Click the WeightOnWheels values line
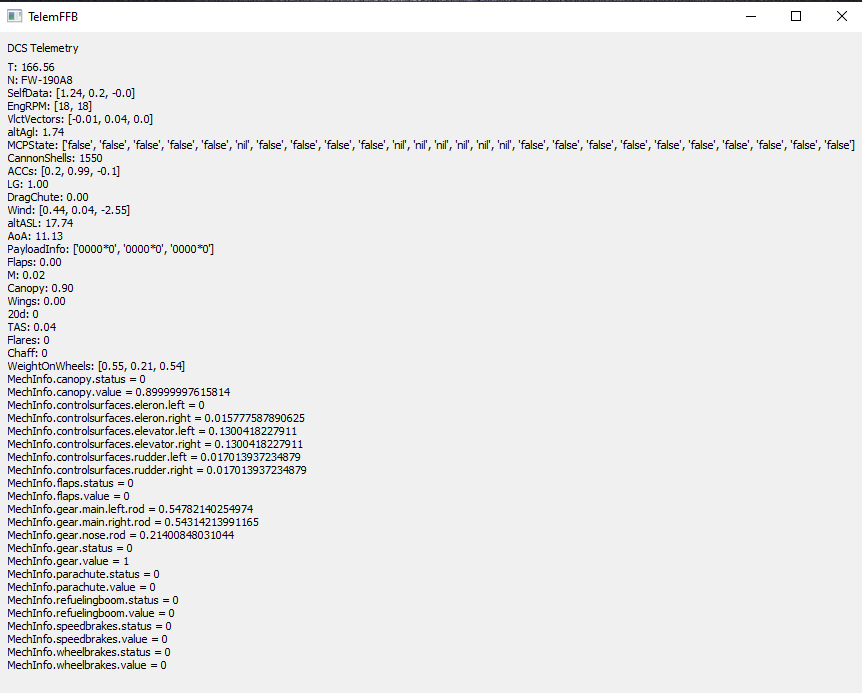The height and width of the screenshot is (693, 862). point(96,366)
